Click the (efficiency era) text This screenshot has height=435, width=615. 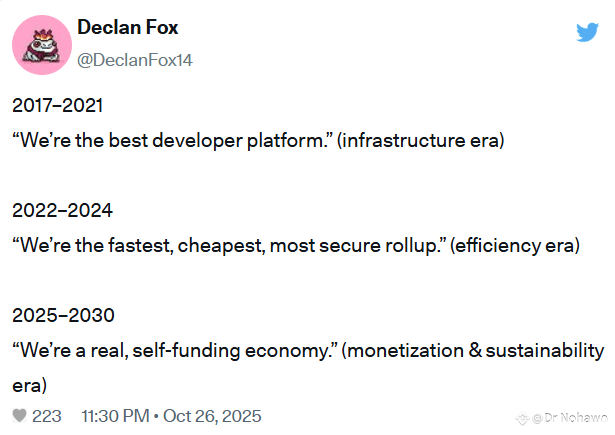point(515,246)
